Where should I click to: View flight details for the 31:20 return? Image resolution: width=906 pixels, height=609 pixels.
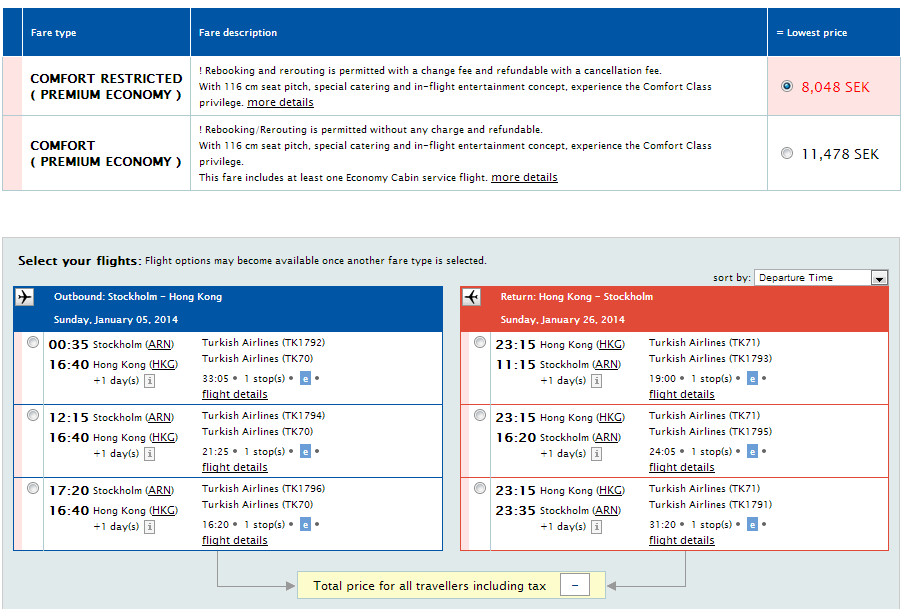[x=681, y=540]
